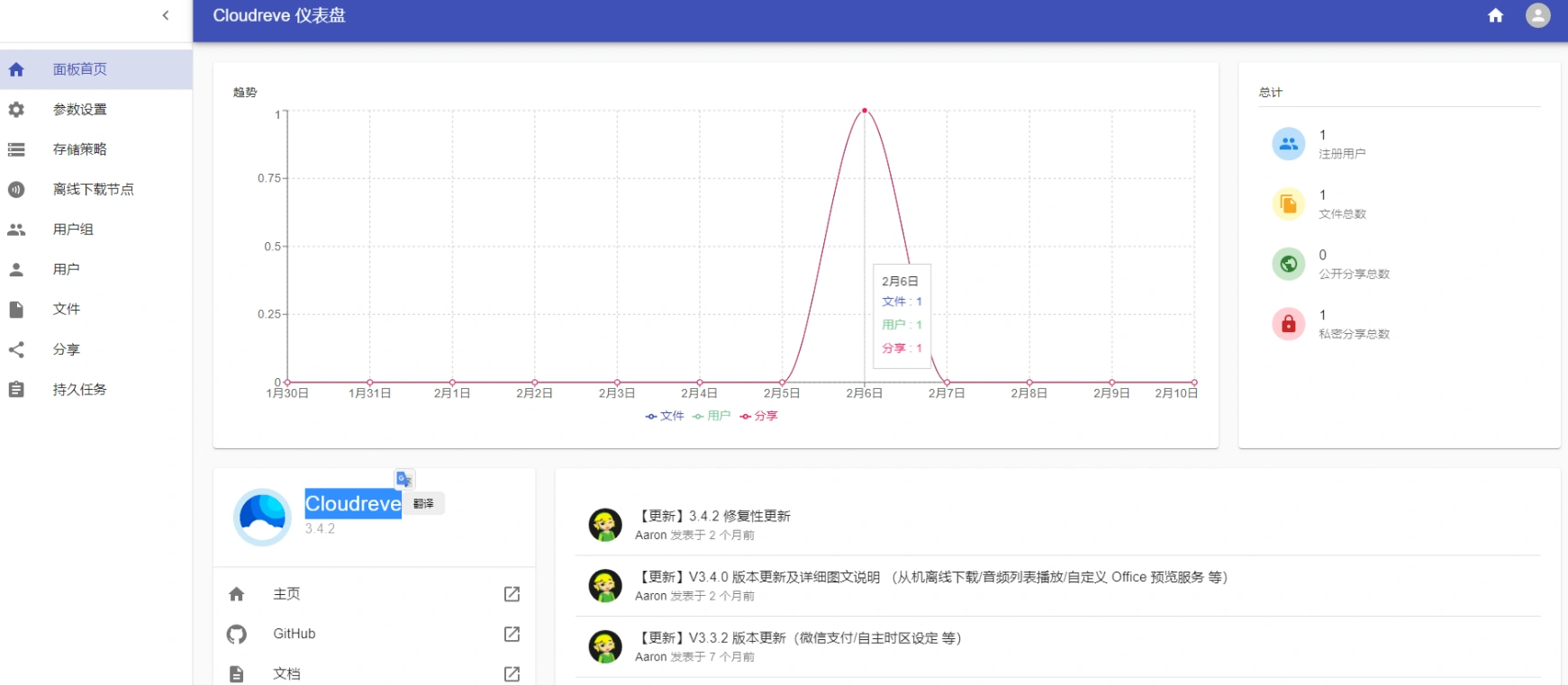Click the home icon in top bar

pos(1495,15)
